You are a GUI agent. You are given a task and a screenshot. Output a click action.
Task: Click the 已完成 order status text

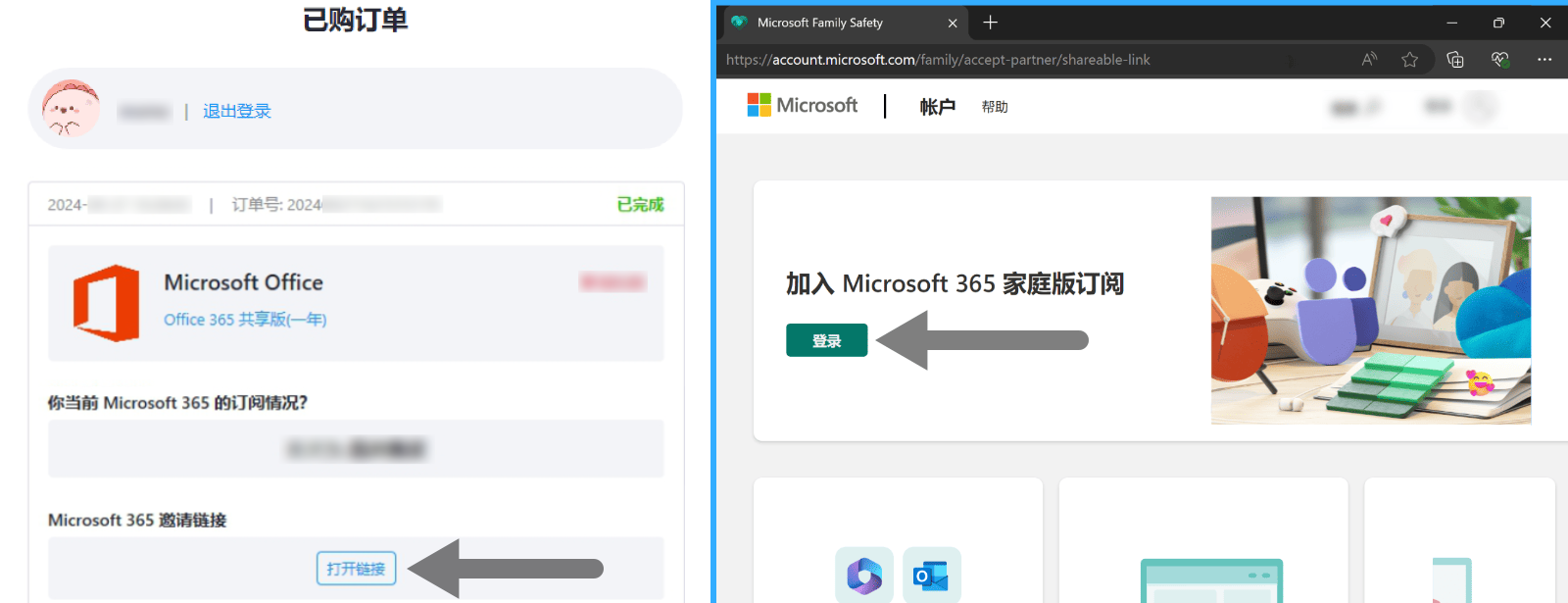[640, 204]
